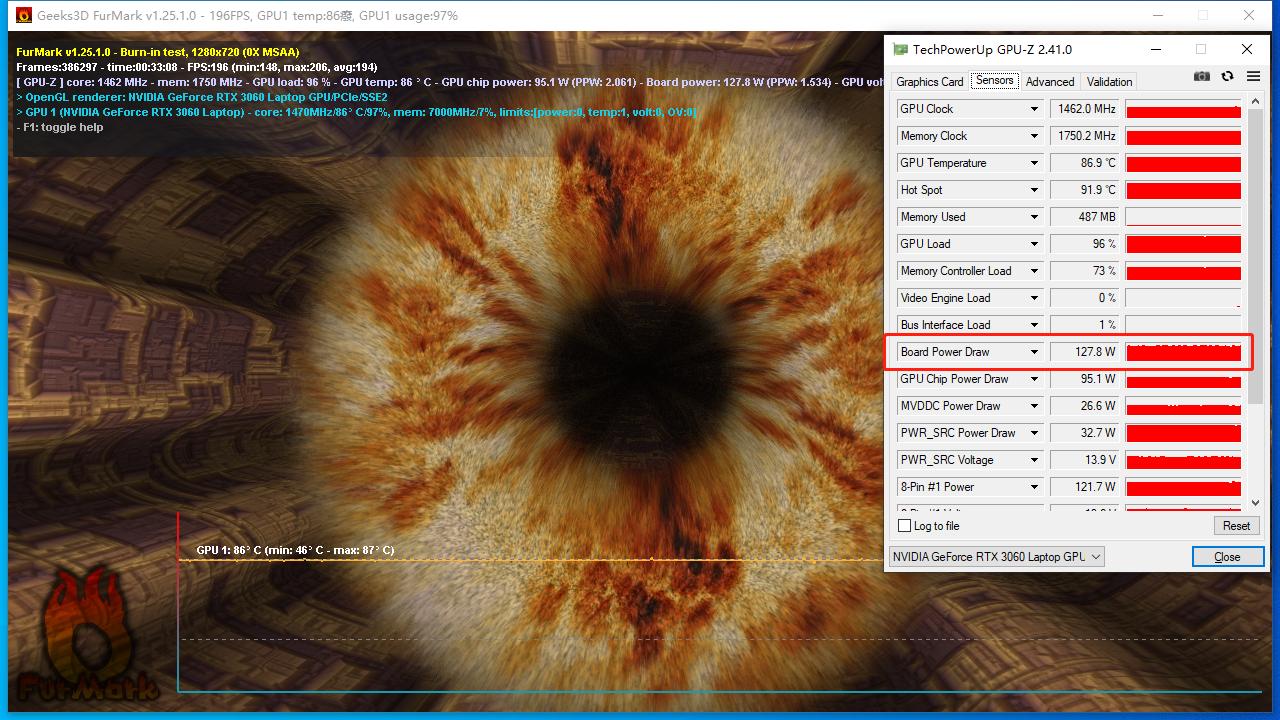Open the GPU Clock sensor dropdown
Screen dimensions: 1280x720
pos(1034,109)
